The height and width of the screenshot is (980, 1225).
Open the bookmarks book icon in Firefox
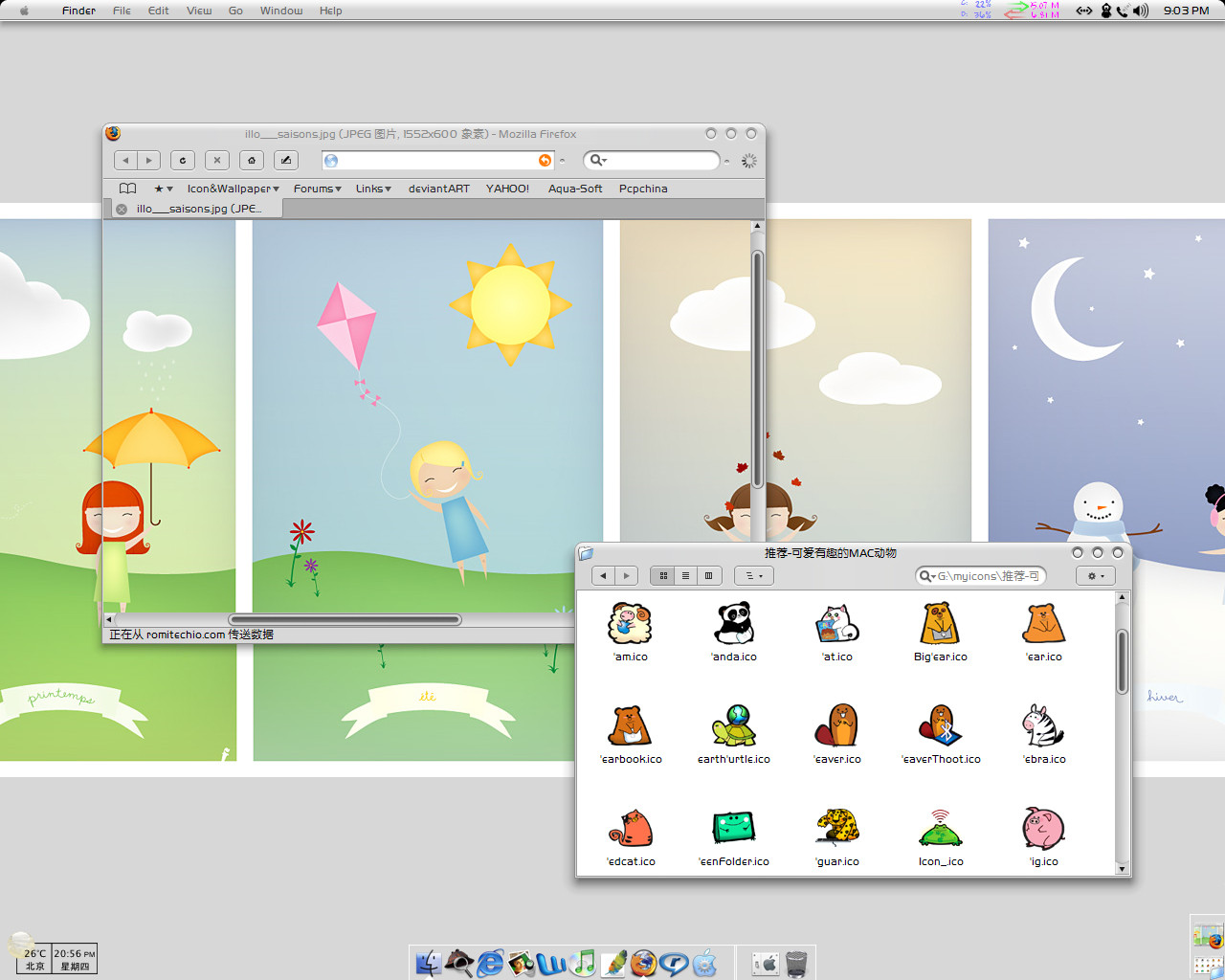tap(127, 189)
